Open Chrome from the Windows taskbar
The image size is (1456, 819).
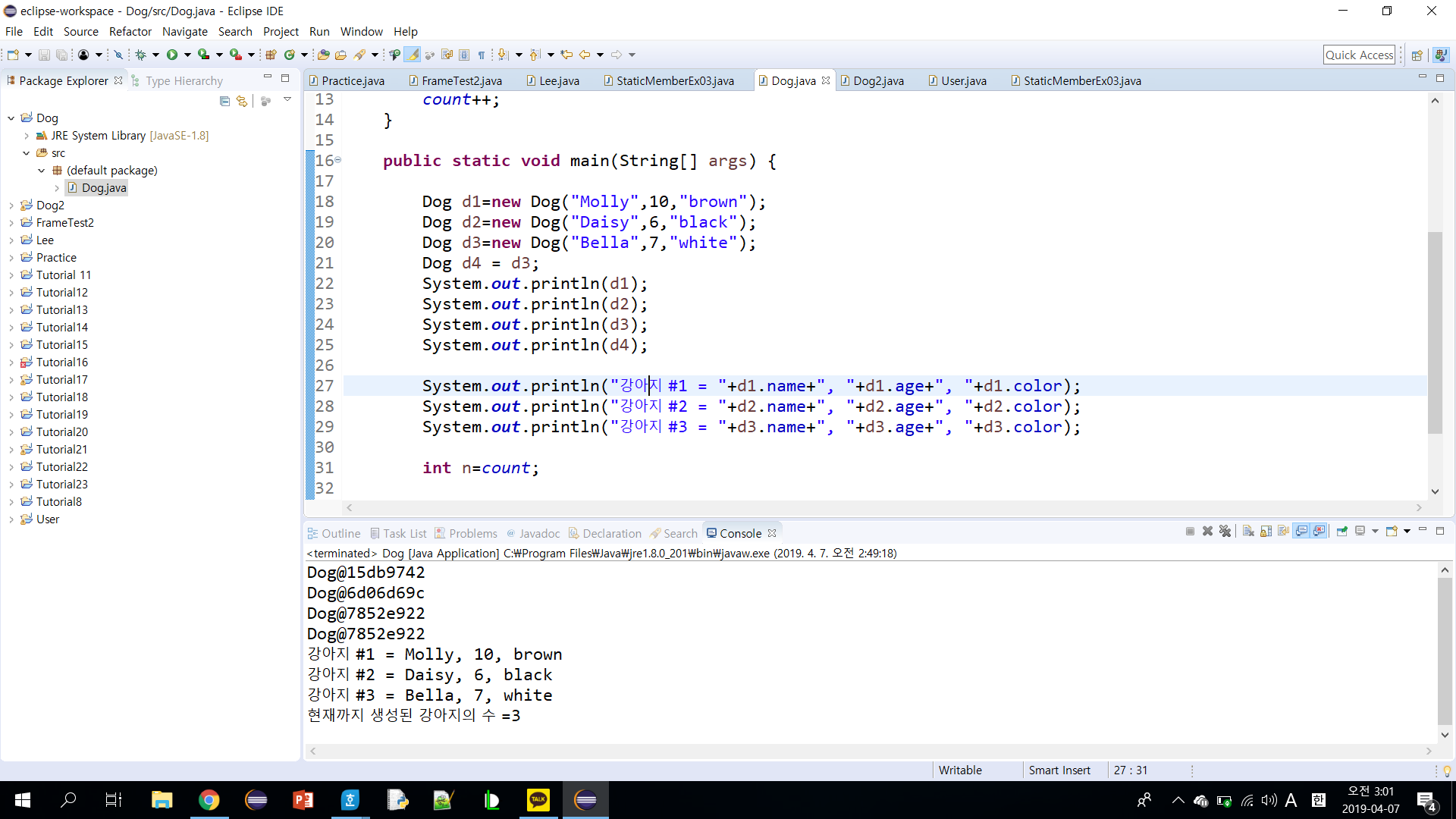click(209, 800)
